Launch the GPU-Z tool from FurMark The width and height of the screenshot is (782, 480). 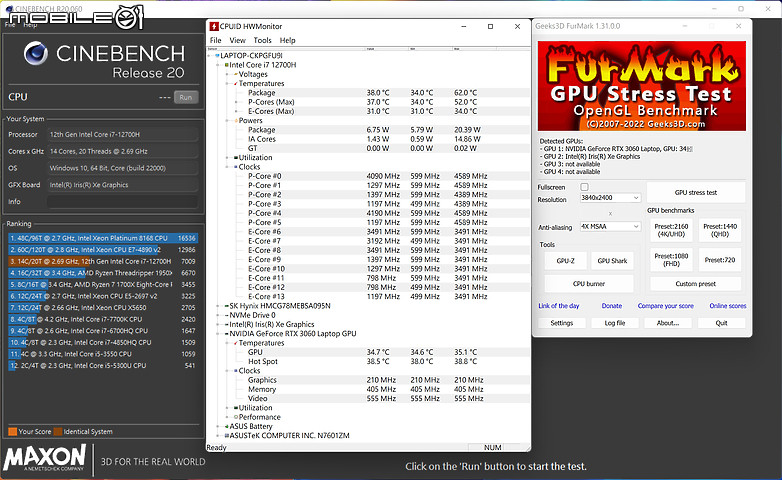point(566,261)
